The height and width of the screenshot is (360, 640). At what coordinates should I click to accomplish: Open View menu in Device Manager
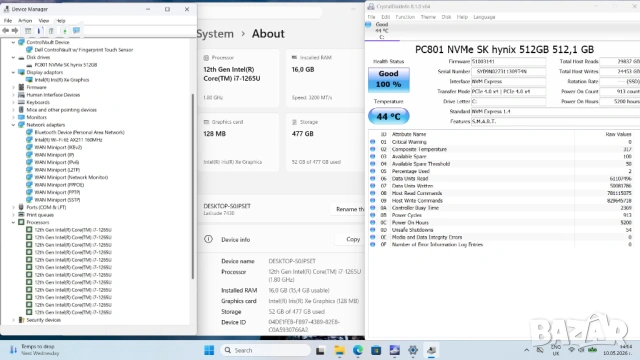44,20
